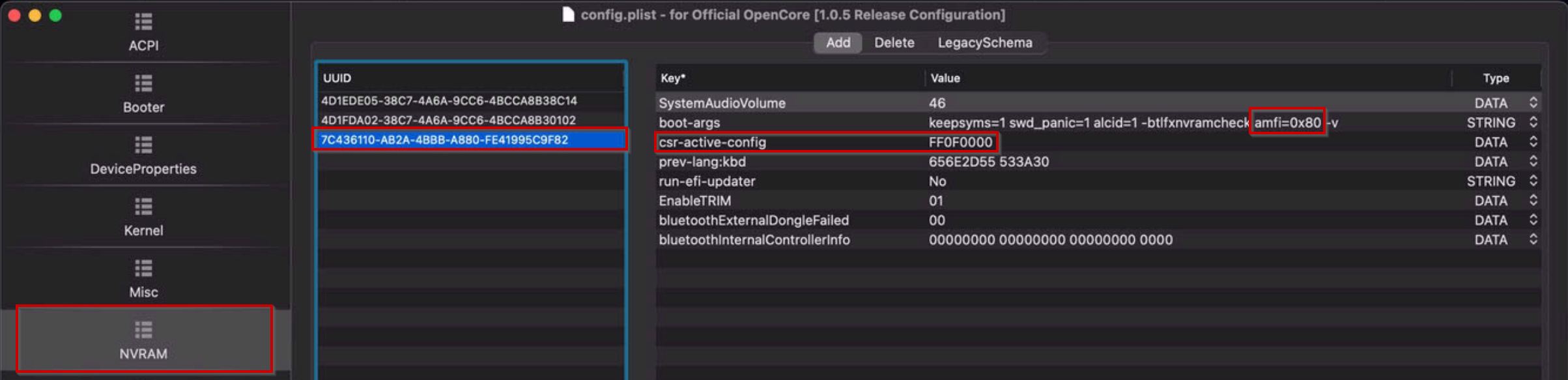Screen dimensions: 1568x380
Task: Open DeviceProperties section icon
Action: tap(143, 145)
